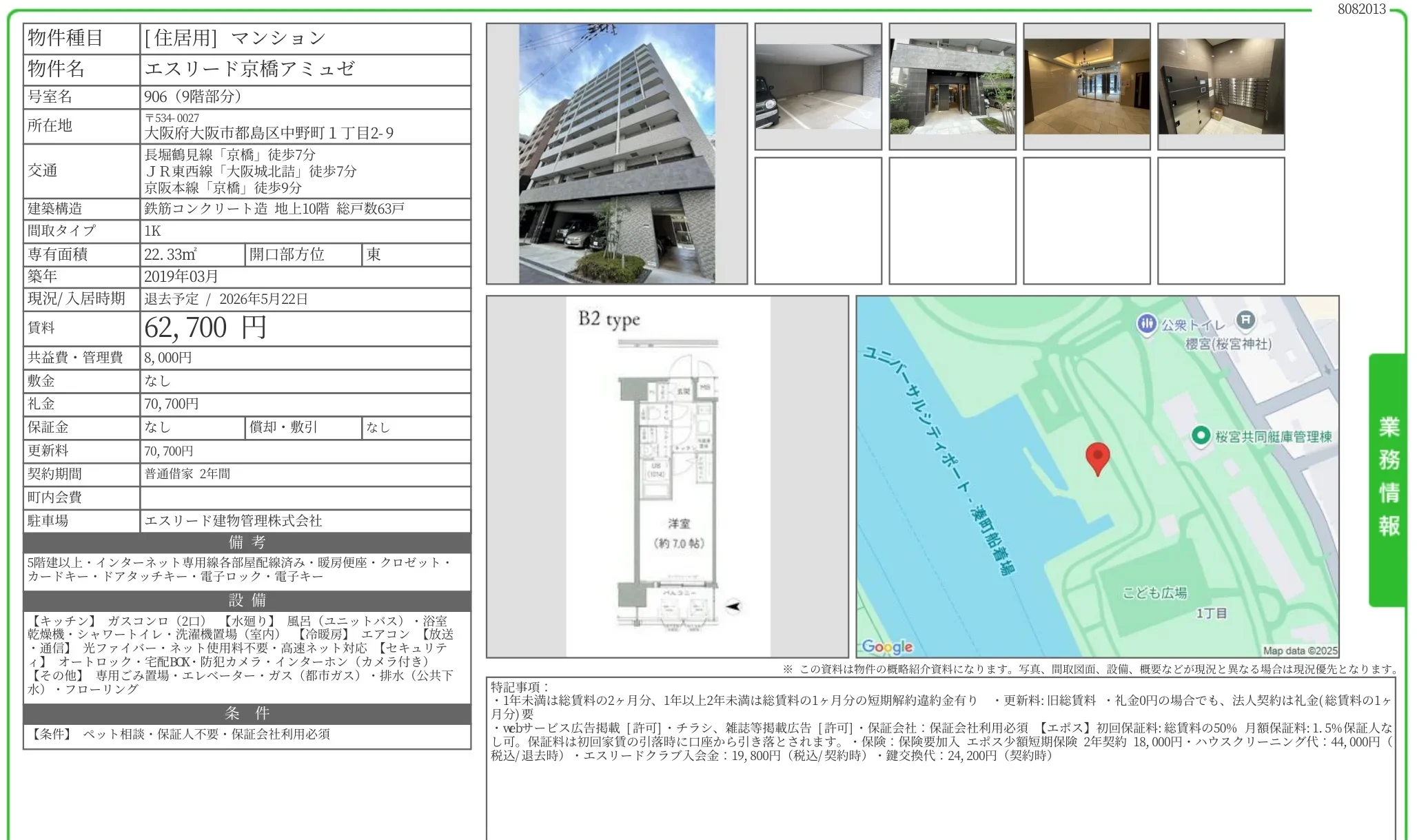Open the parking garage thumbnail photo
1417x840 pixels.
coord(818,87)
